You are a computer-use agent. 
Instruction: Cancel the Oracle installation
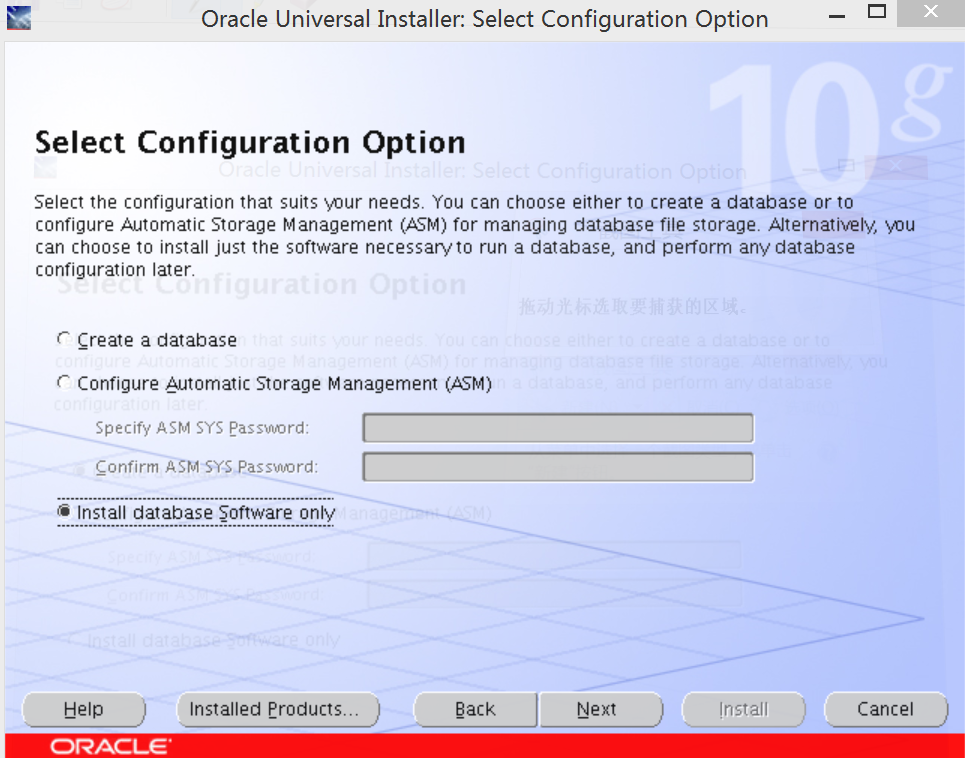point(886,709)
